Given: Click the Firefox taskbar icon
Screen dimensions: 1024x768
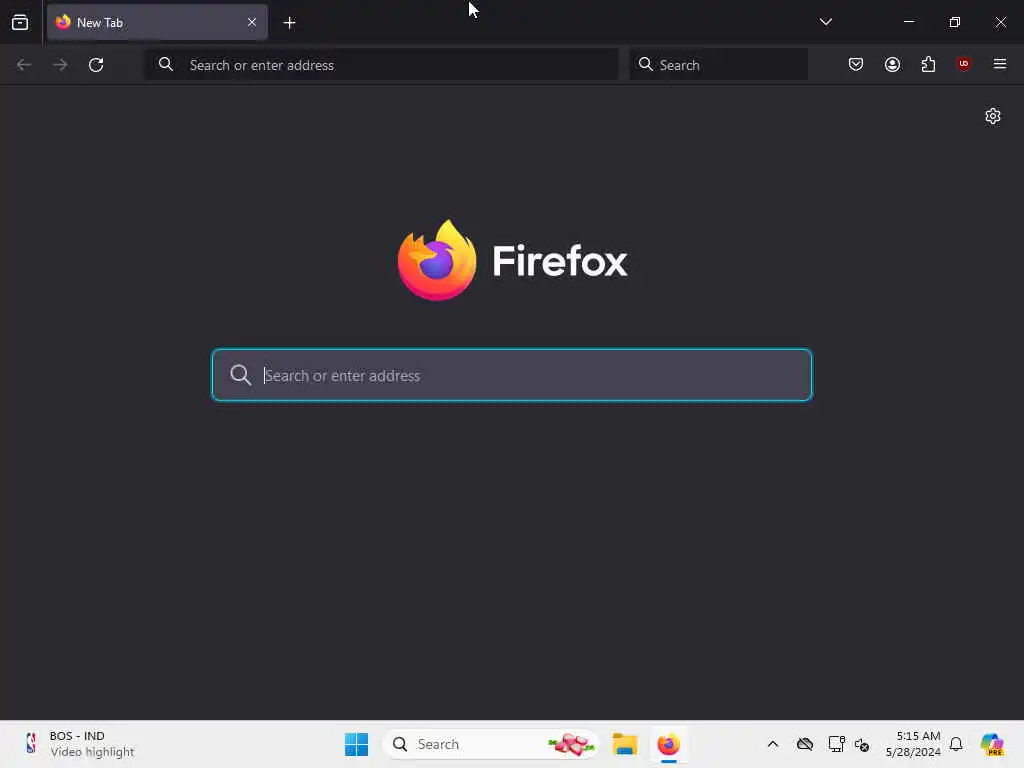Looking at the screenshot, I should (668, 744).
